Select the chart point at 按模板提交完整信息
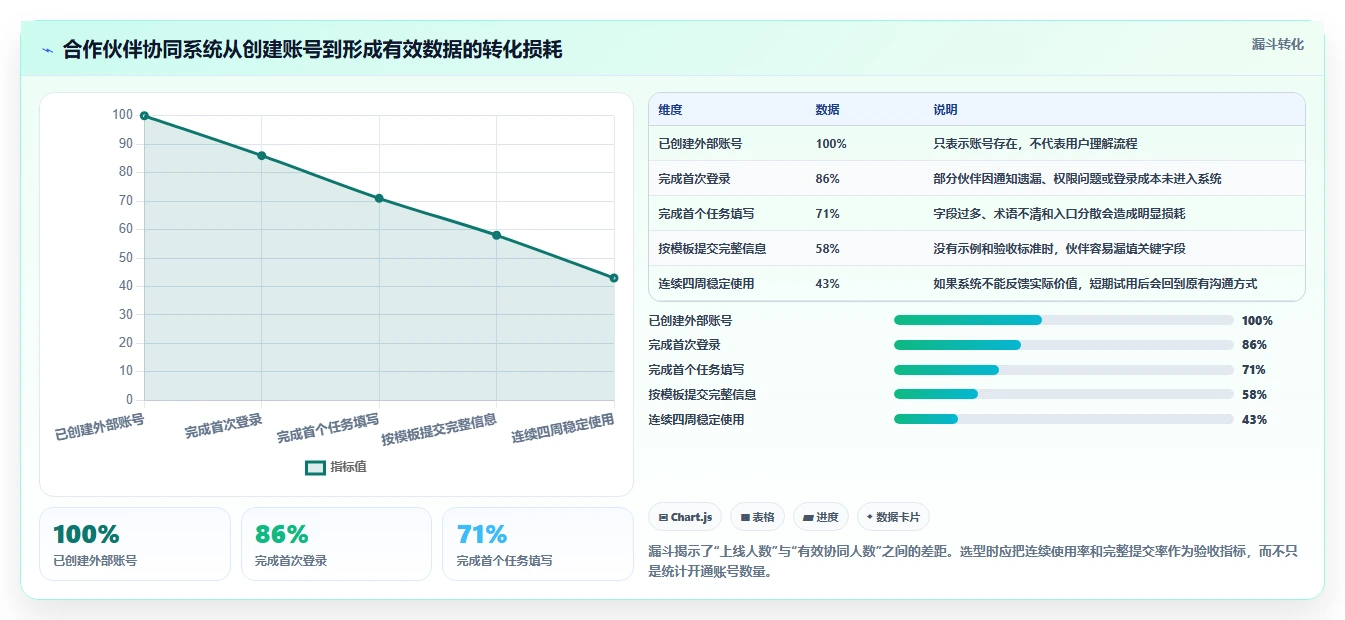The height and width of the screenshot is (620, 1345). [x=496, y=235]
